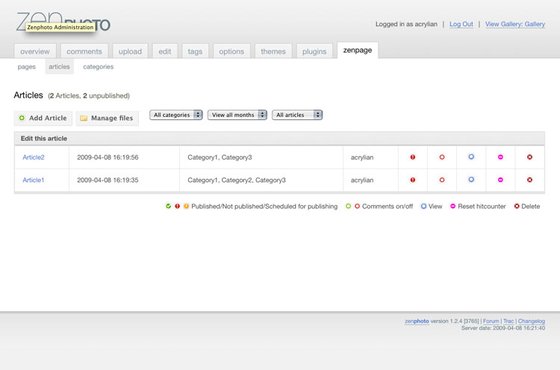Click the View icon for Article2
Image resolution: width=560 pixels, height=370 pixels.
pyautogui.click(x=471, y=157)
